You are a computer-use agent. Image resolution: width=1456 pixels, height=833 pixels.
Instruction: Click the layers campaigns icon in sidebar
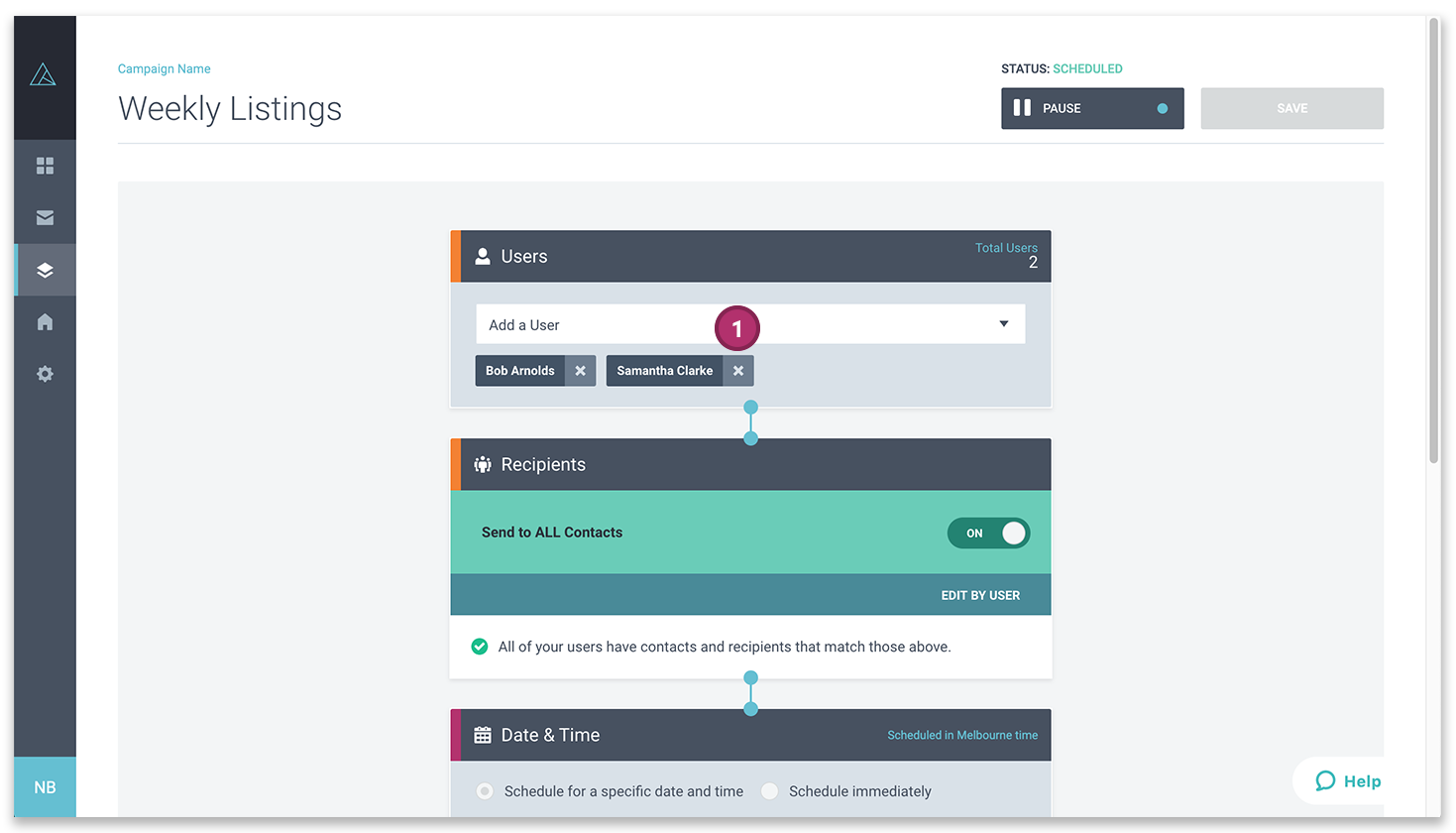pyautogui.click(x=45, y=269)
